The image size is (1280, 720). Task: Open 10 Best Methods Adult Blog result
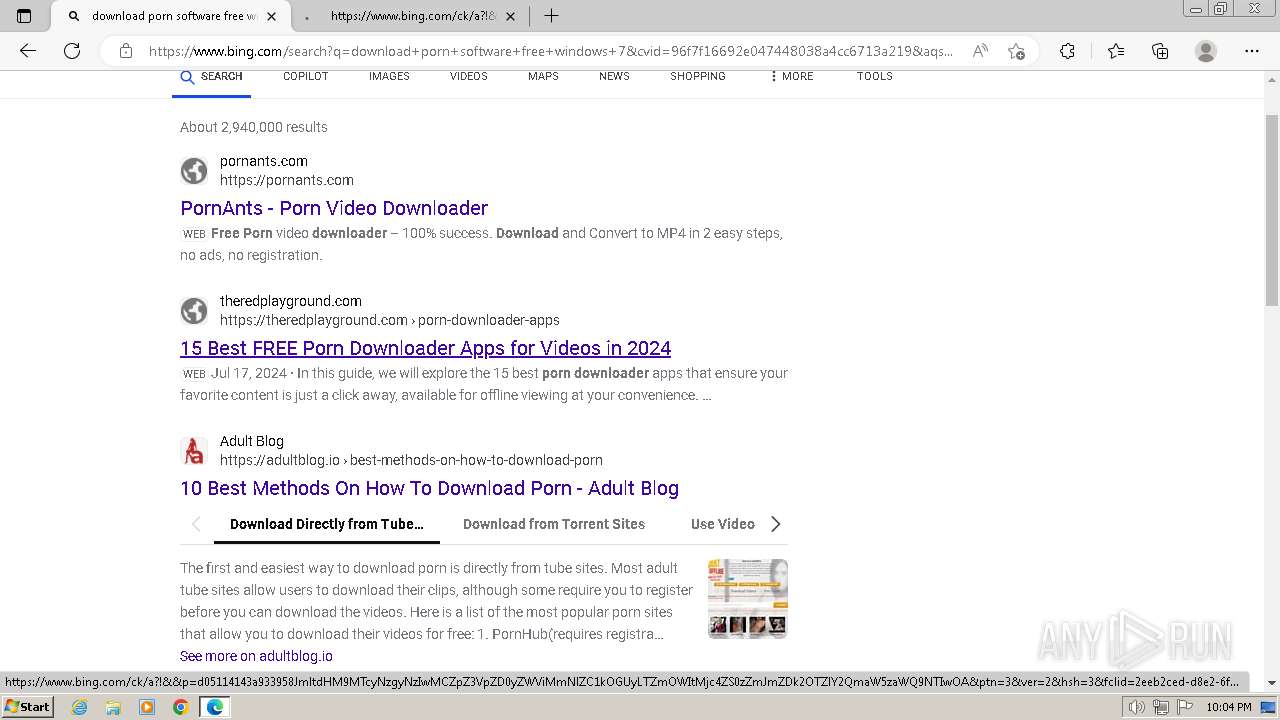point(429,488)
